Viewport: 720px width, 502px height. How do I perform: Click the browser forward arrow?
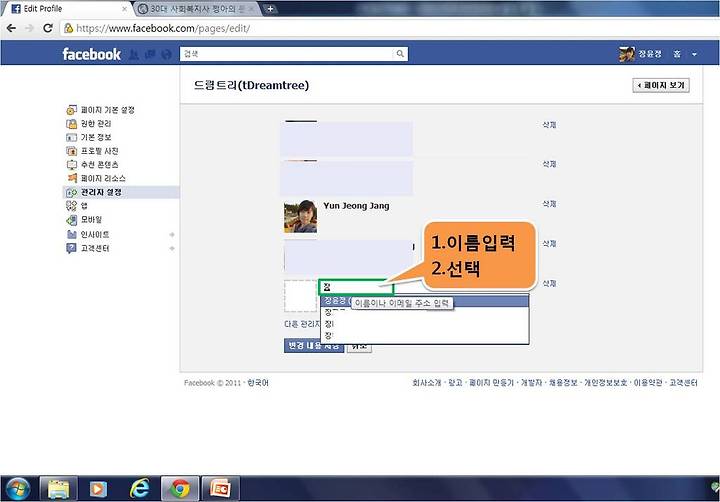29,28
